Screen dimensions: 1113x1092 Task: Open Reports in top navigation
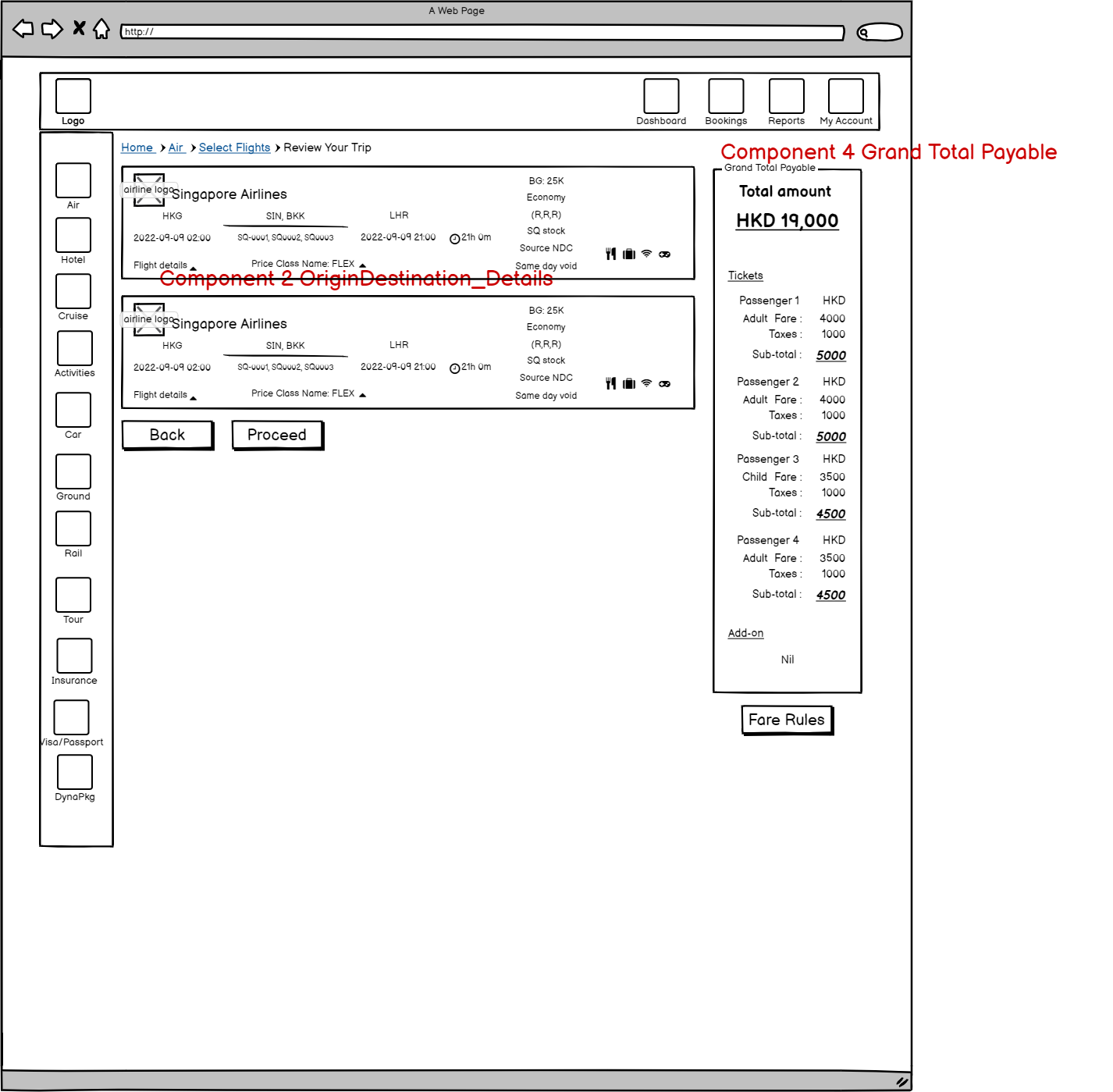[786, 96]
